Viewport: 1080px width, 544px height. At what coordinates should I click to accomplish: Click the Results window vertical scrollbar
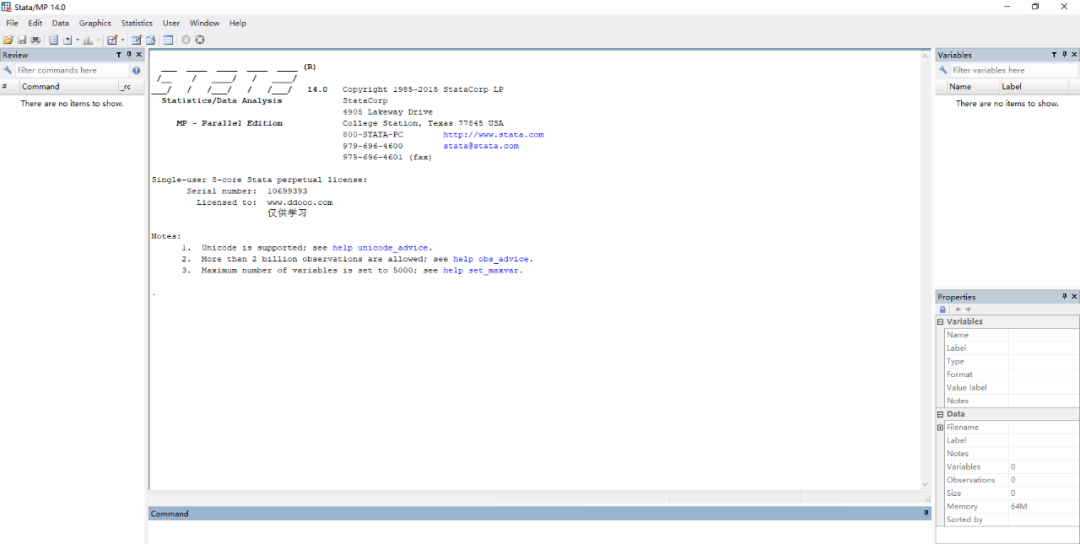click(x=924, y=270)
